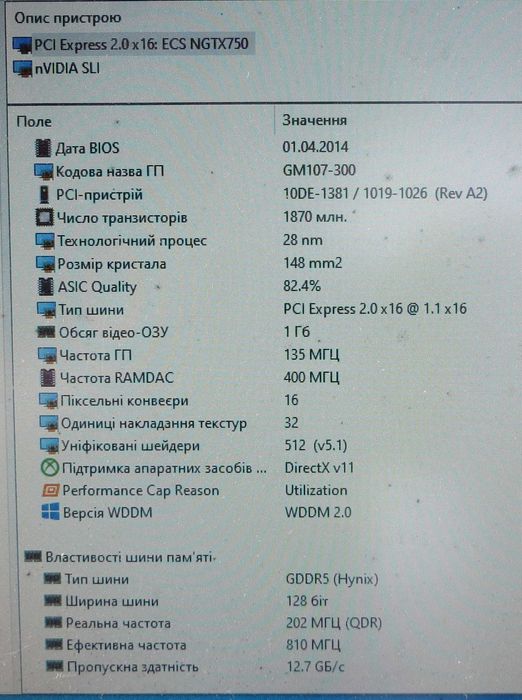Image resolution: width=522 pixels, height=700 pixels.
Task: Select the value '810 МГц'
Action: pyautogui.click(x=313, y=645)
